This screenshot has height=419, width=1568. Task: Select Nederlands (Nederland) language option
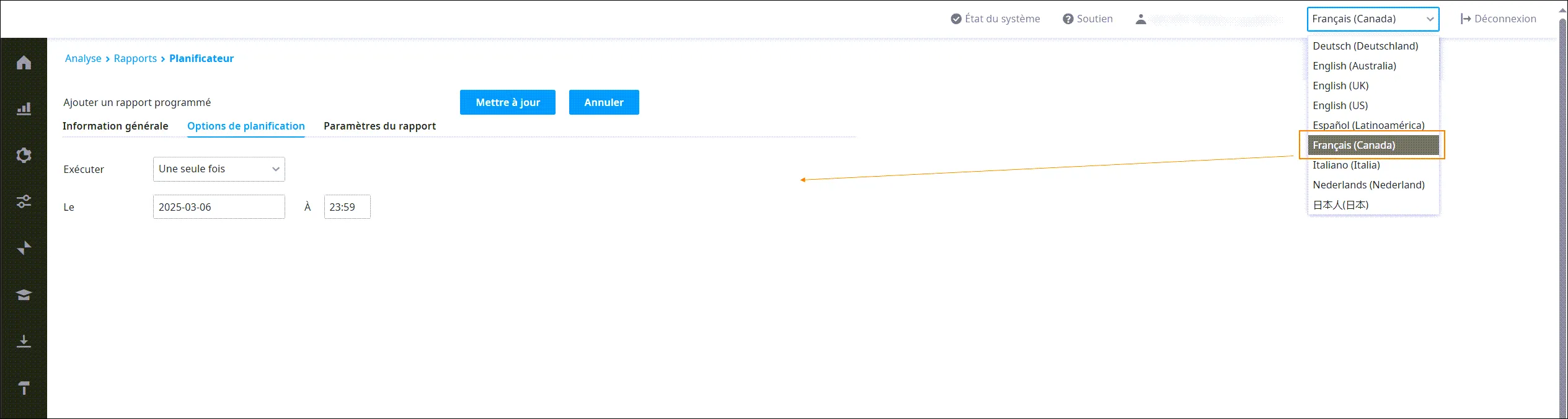pos(1373,185)
